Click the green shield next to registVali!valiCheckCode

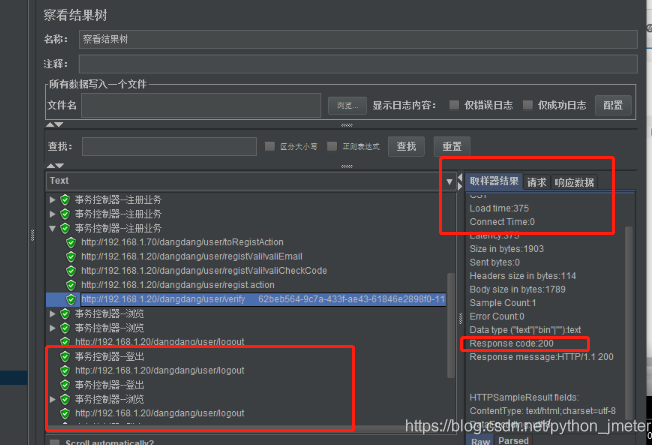(71, 271)
